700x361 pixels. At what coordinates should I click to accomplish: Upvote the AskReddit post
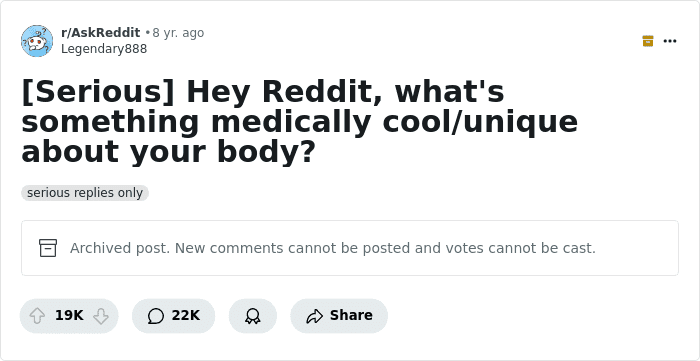tap(37, 316)
